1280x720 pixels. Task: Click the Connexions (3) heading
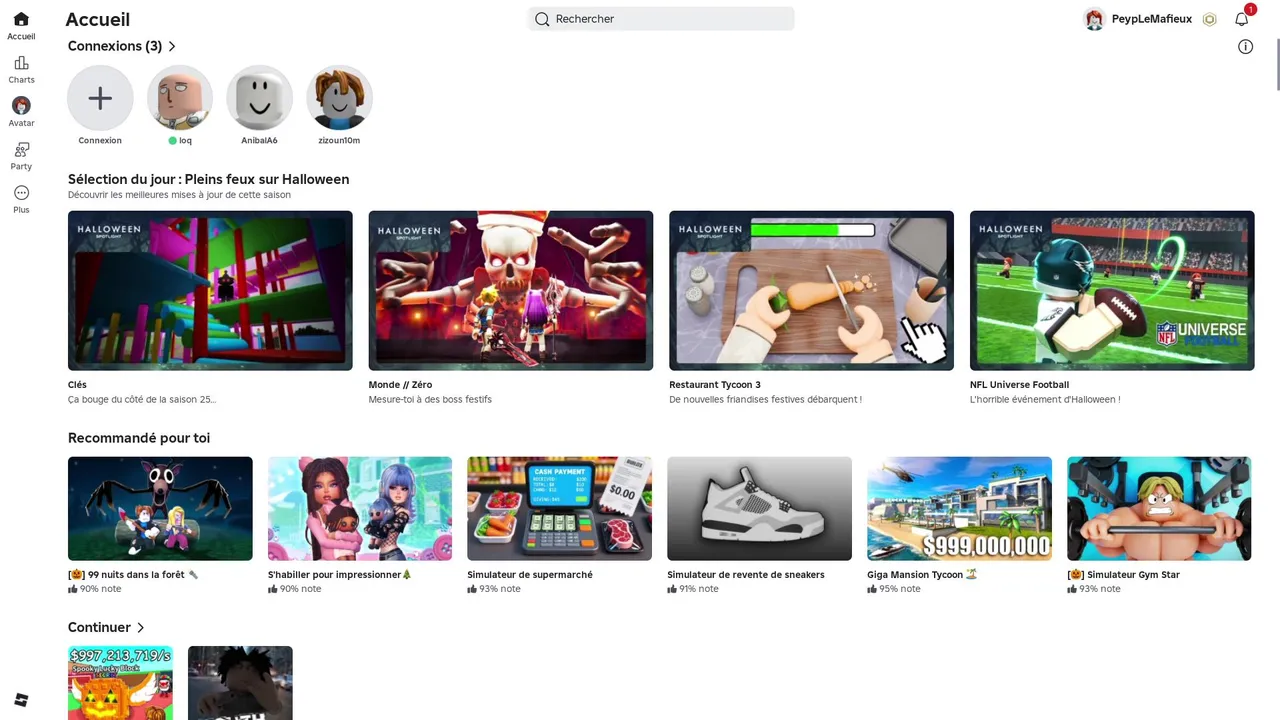click(x=115, y=46)
